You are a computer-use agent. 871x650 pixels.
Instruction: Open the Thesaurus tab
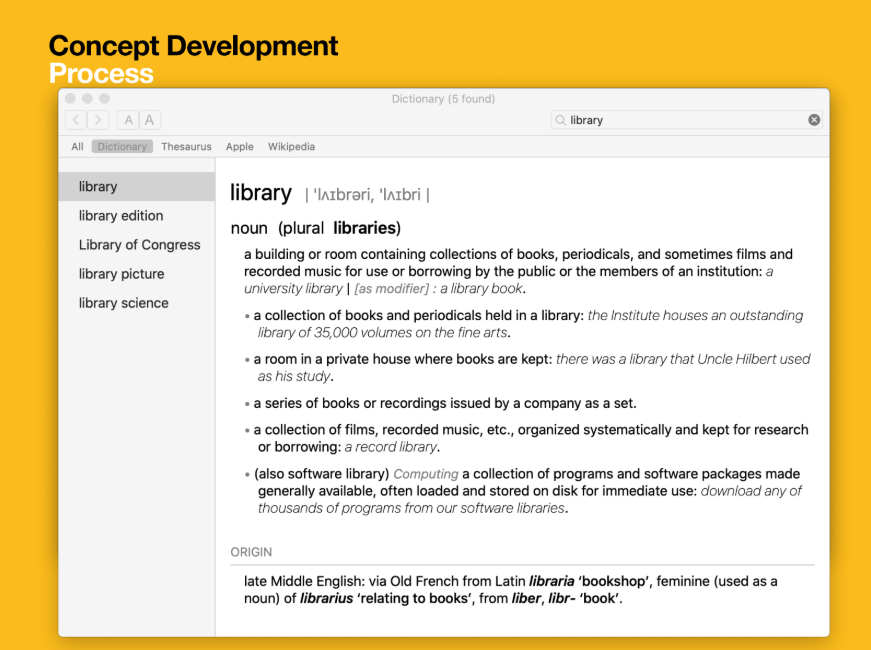[186, 147]
